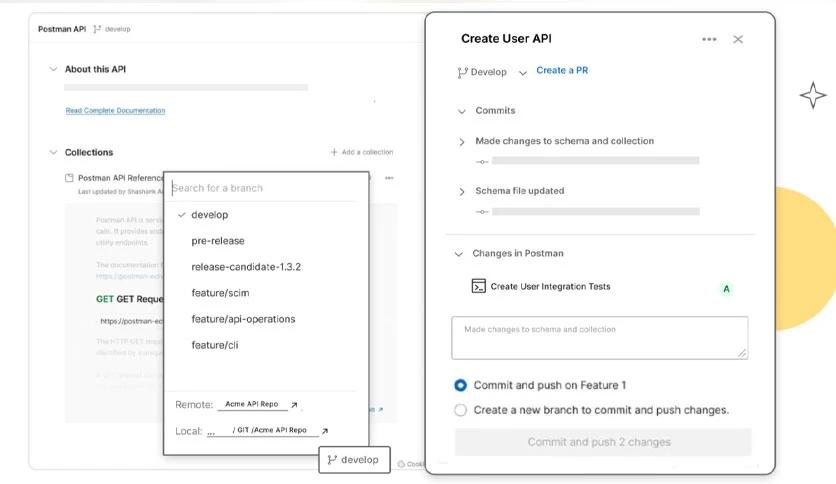836x484 pixels.
Task: Click the four-point sparkle star icon
Action: tap(813, 95)
